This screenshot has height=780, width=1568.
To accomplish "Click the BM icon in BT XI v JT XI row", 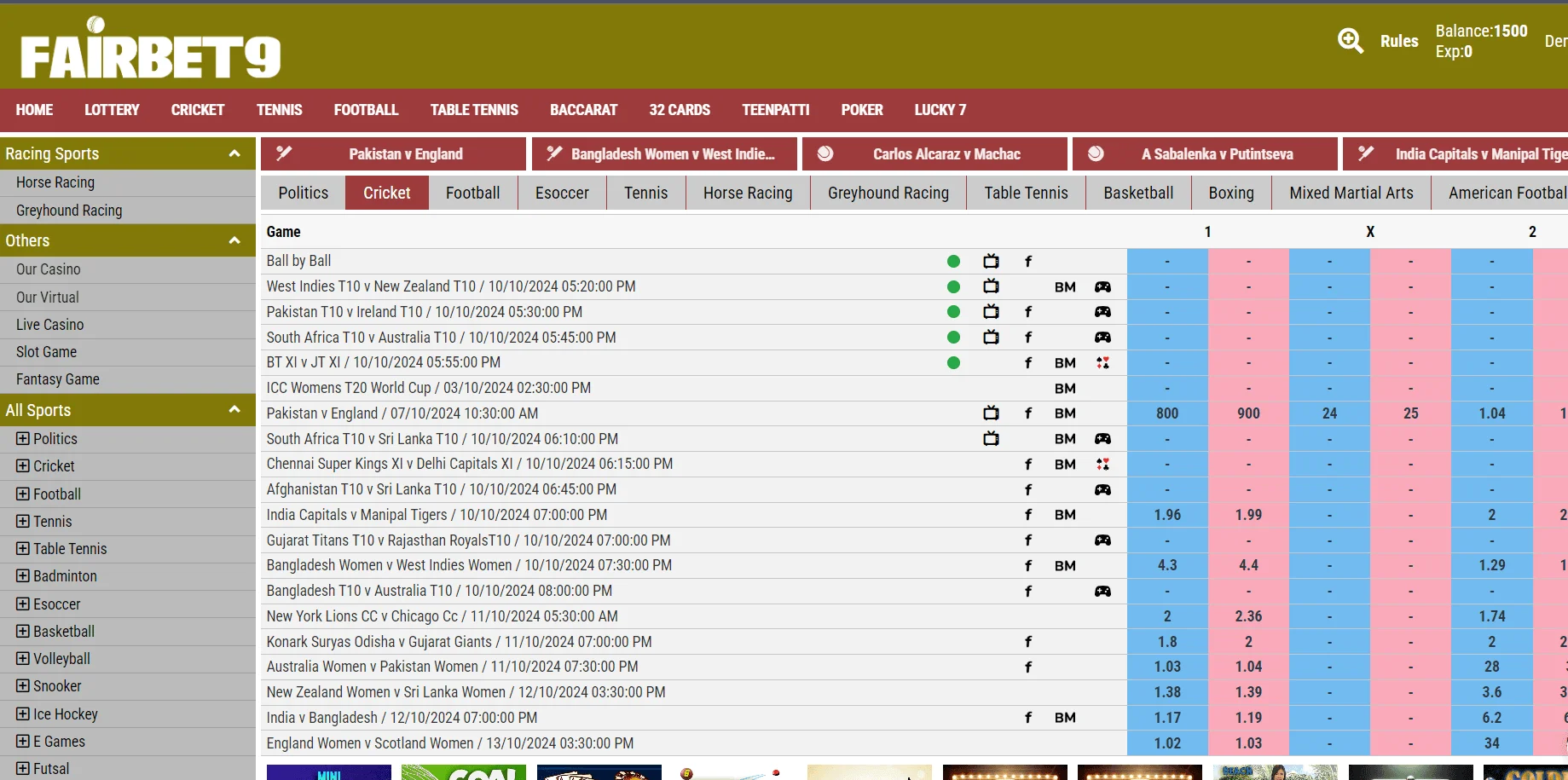I will (x=1065, y=363).
